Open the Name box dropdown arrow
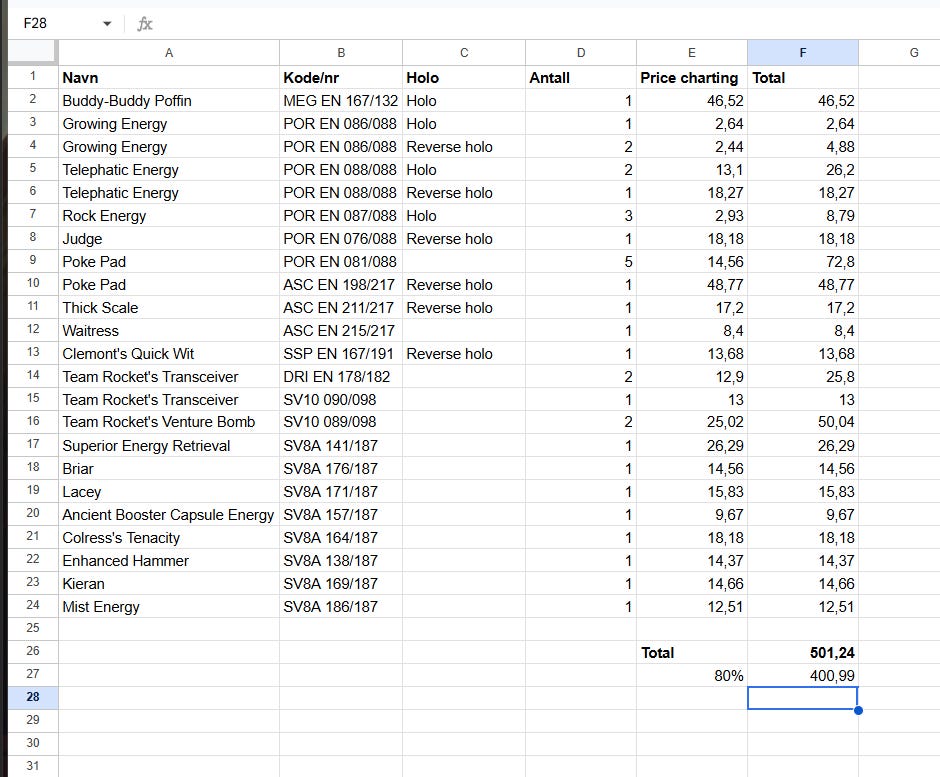This screenshot has width=940, height=777. (x=107, y=23)
